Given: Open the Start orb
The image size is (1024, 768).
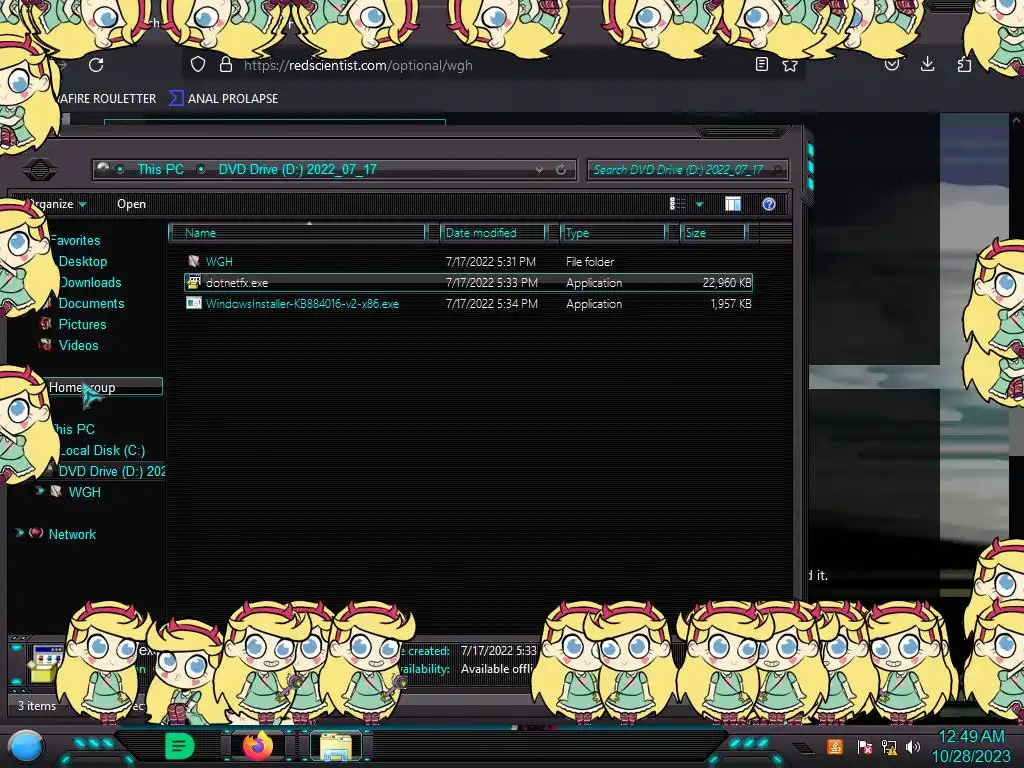Looking at the screenshot, I should tap(25, 747).
